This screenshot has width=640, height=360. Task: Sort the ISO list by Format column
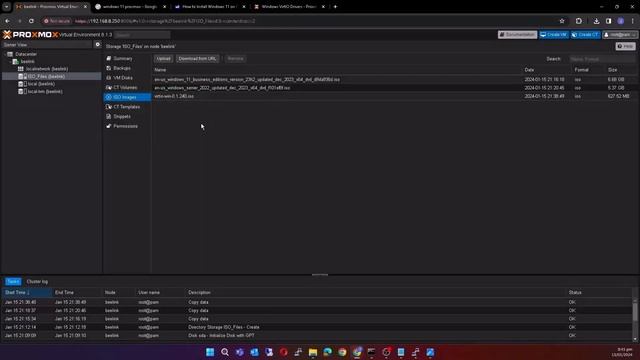pyautogui.click(x=589, y=70)
